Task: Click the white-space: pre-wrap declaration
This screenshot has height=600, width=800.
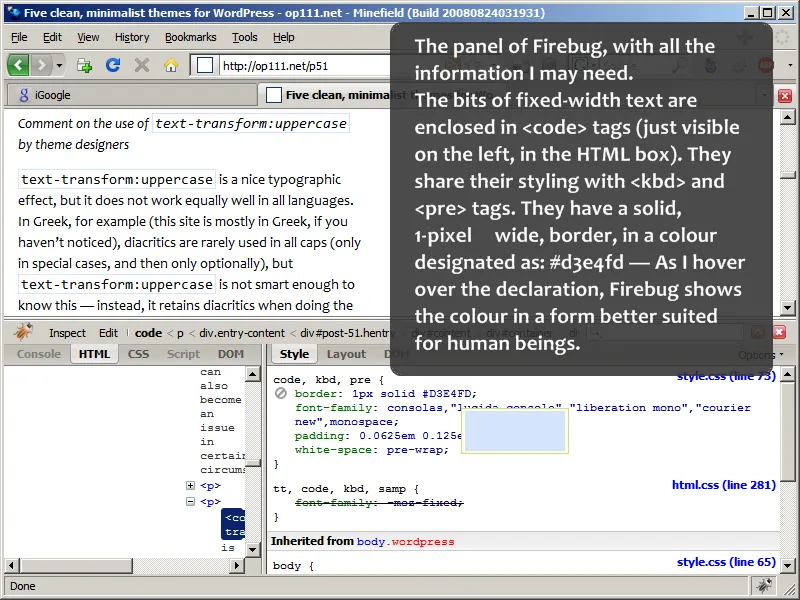Action: coord(371,450)
